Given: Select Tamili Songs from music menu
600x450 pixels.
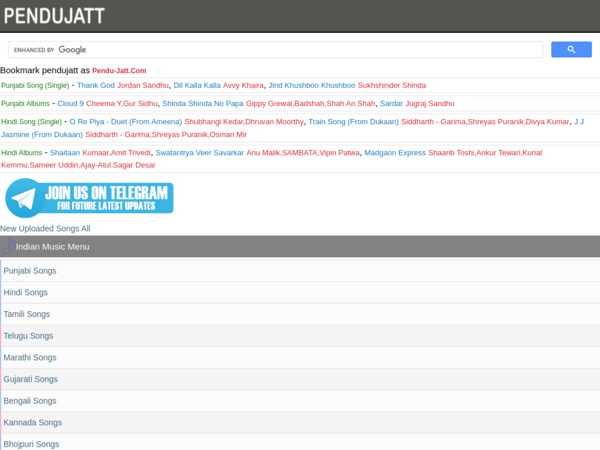Looking at the screenshot, I should tap(300, 314).
